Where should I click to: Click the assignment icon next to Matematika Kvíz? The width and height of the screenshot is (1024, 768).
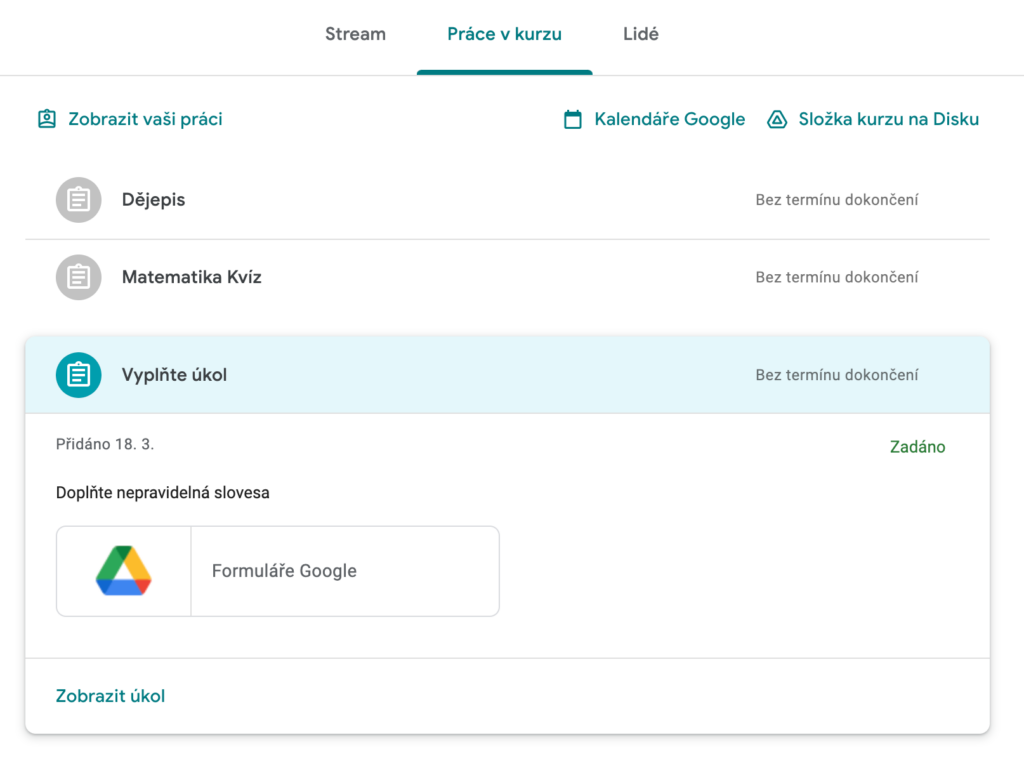click(x=78, y=277)
